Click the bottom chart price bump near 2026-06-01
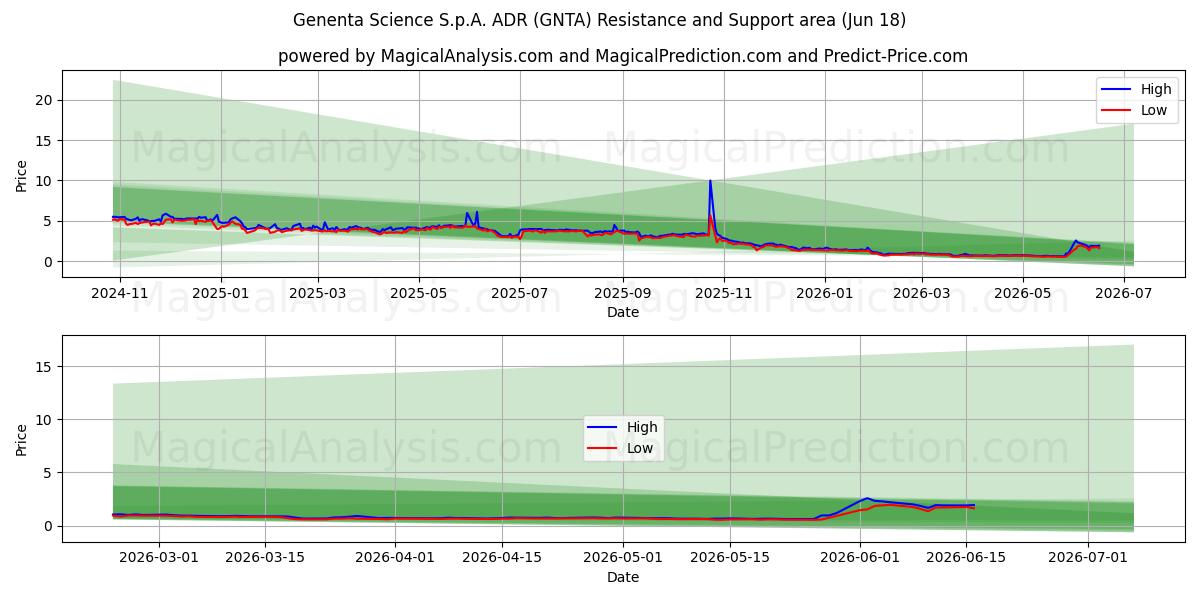Viewport: 1200px width, 600px height. [x=868, y=498]
